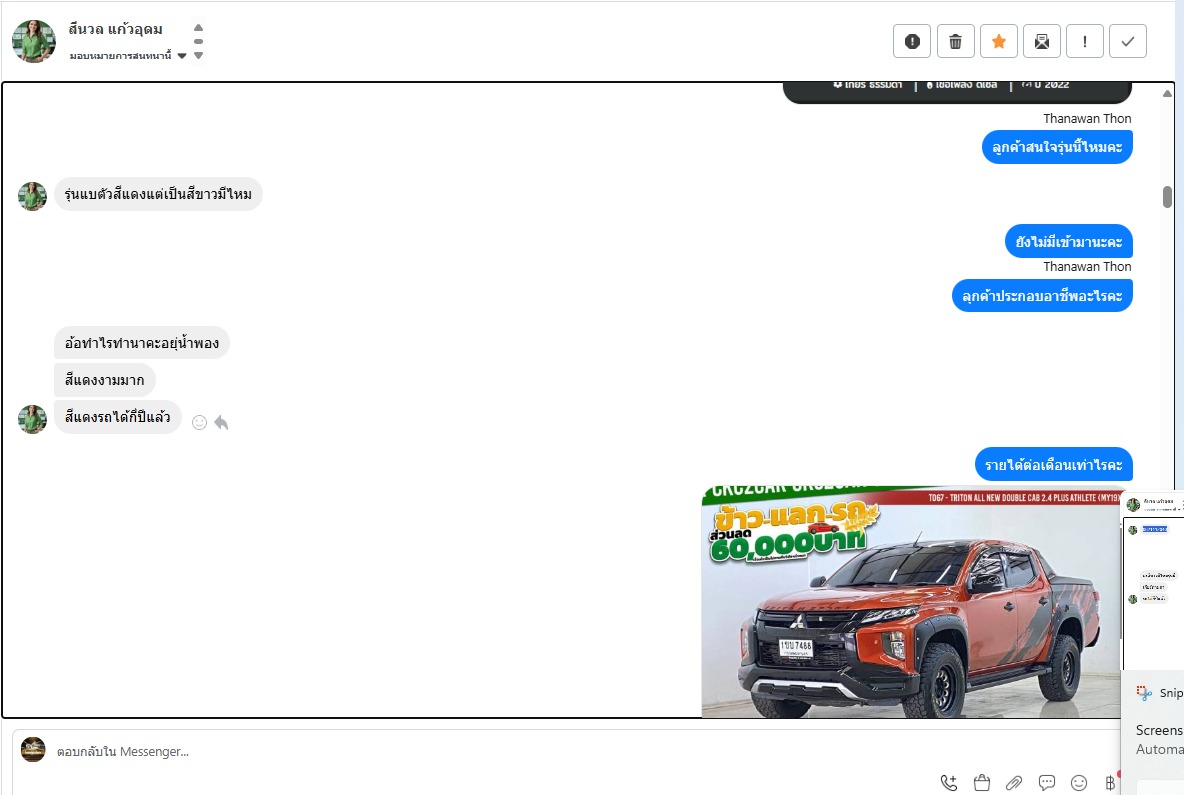Select the message สีแดงงามมาก
1184x795 pixels.
tap(105, 380)
